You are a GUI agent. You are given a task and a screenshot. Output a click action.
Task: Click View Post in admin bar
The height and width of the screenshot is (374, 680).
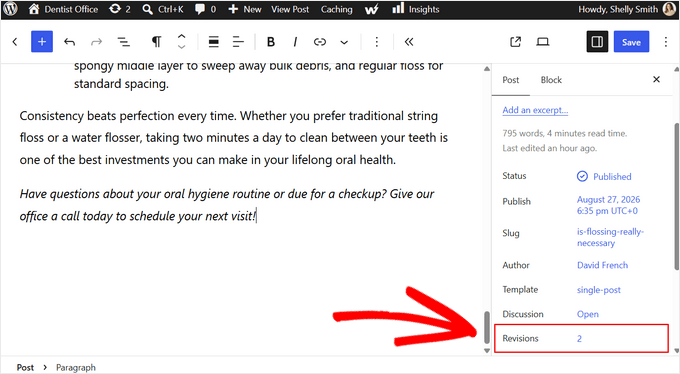pyautogui.click(x=290, y=9)
